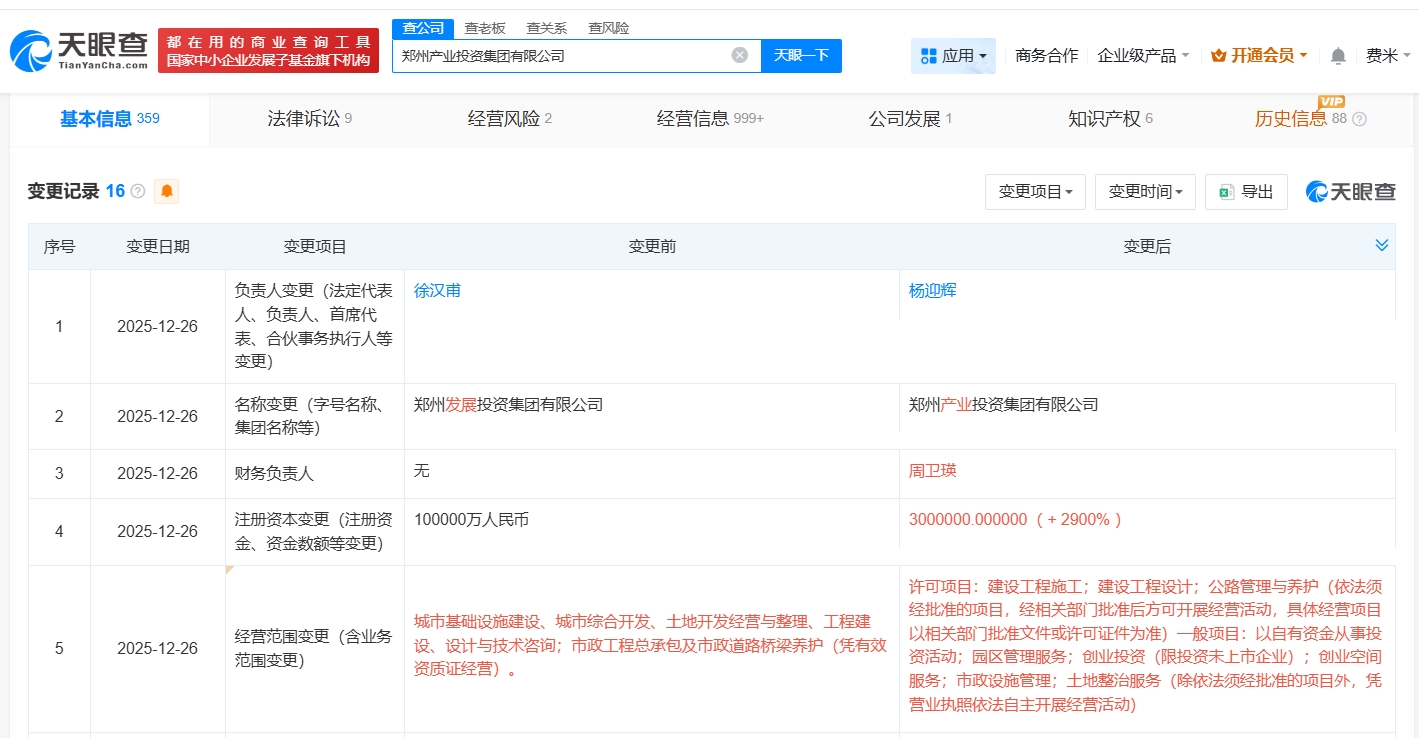Open the 徐汉甫 person link
The height and width of the screenshot is (738, 1419).
tap(437, 291)
